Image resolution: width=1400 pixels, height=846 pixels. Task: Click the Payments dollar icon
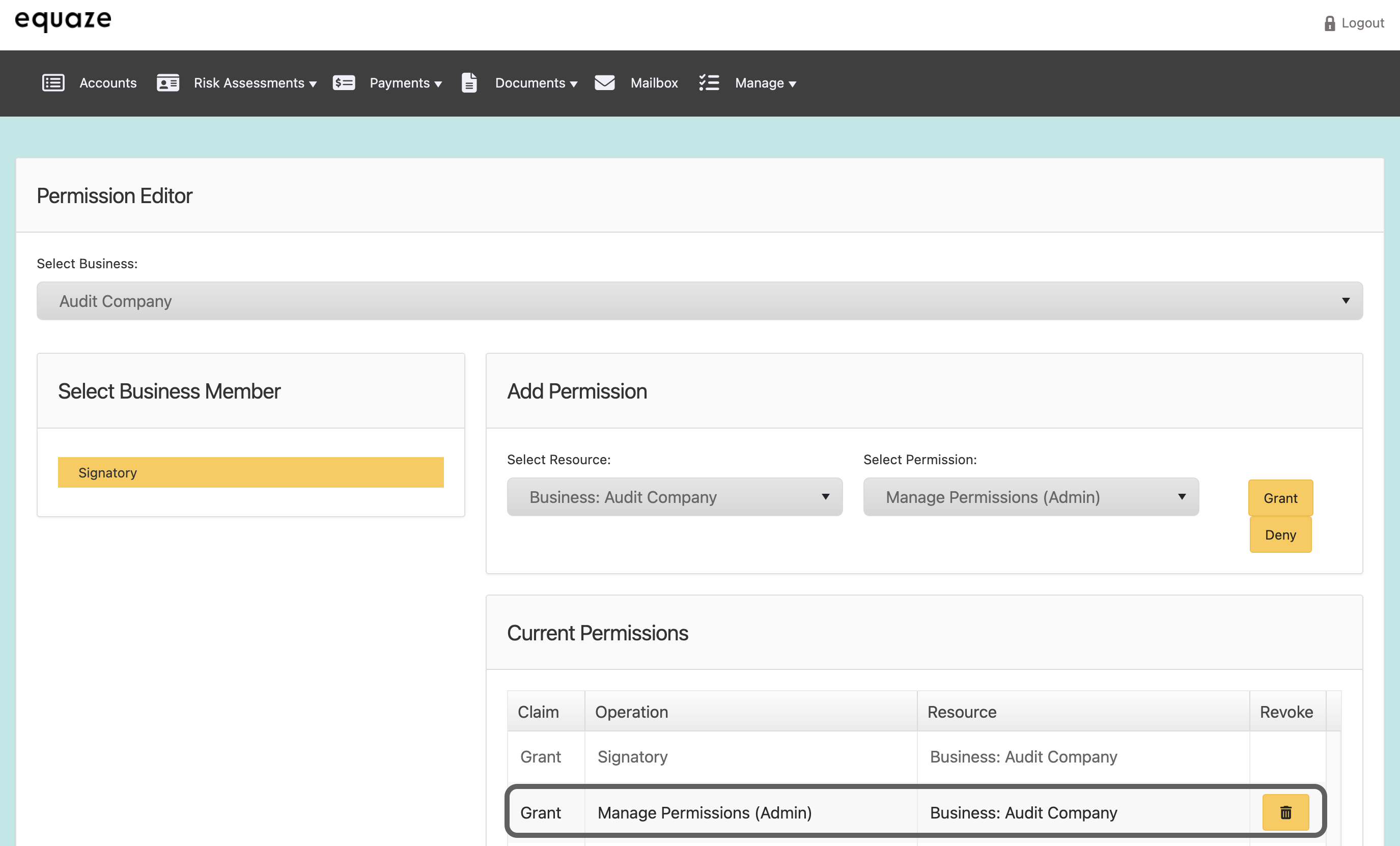tap(344, 83)
